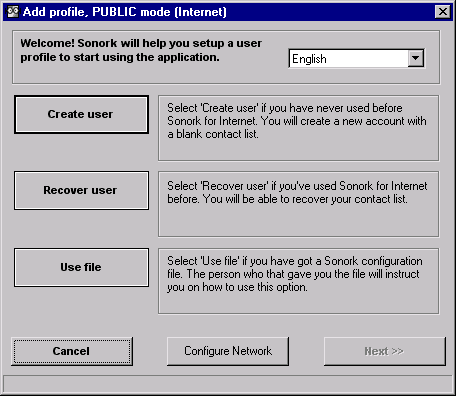Click the 'Select 'Recover user'' description text
This screenshot has width=456, height=396.
tap(297, 192)
